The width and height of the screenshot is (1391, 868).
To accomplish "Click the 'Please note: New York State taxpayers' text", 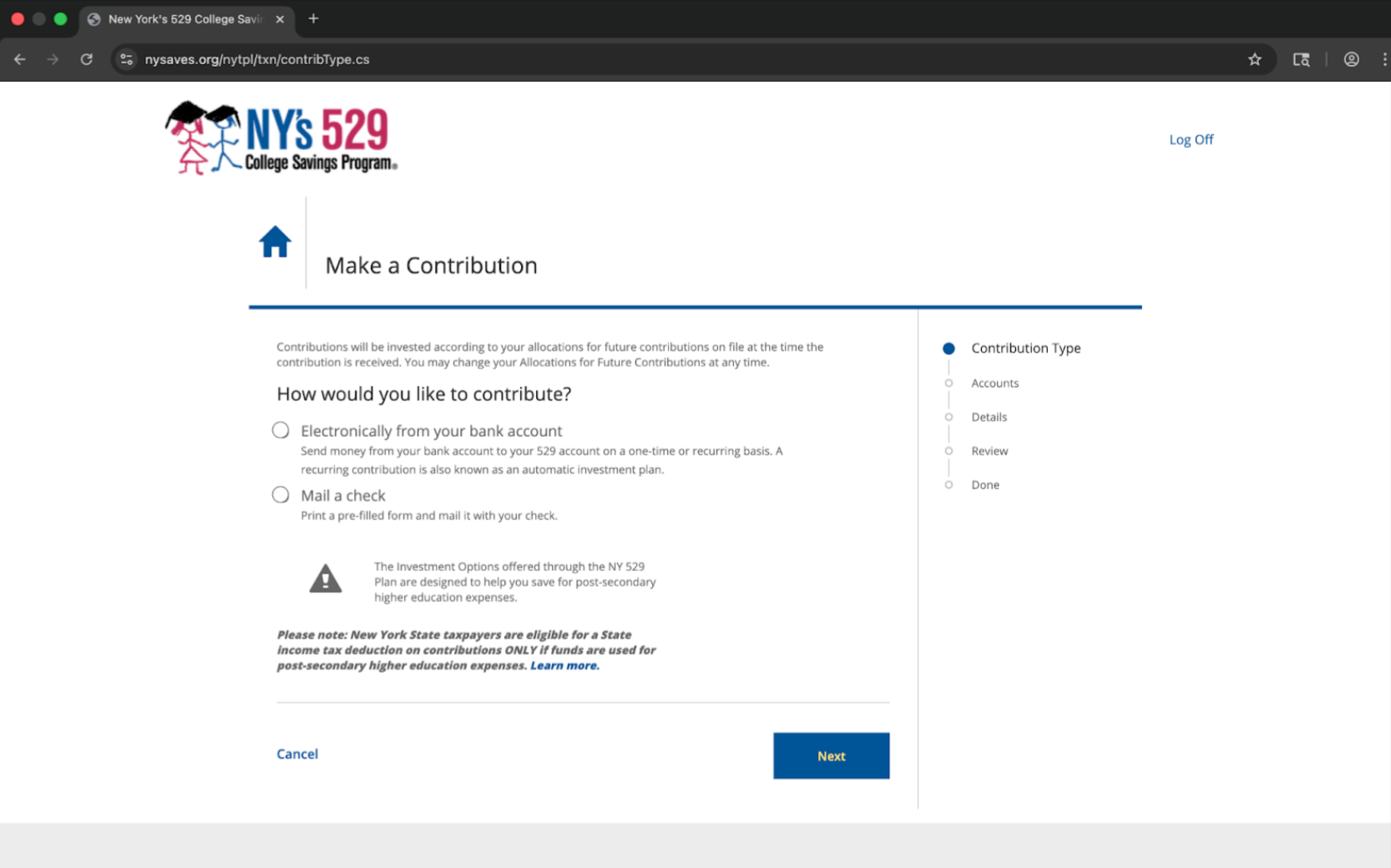I will (x=466, y=650).
